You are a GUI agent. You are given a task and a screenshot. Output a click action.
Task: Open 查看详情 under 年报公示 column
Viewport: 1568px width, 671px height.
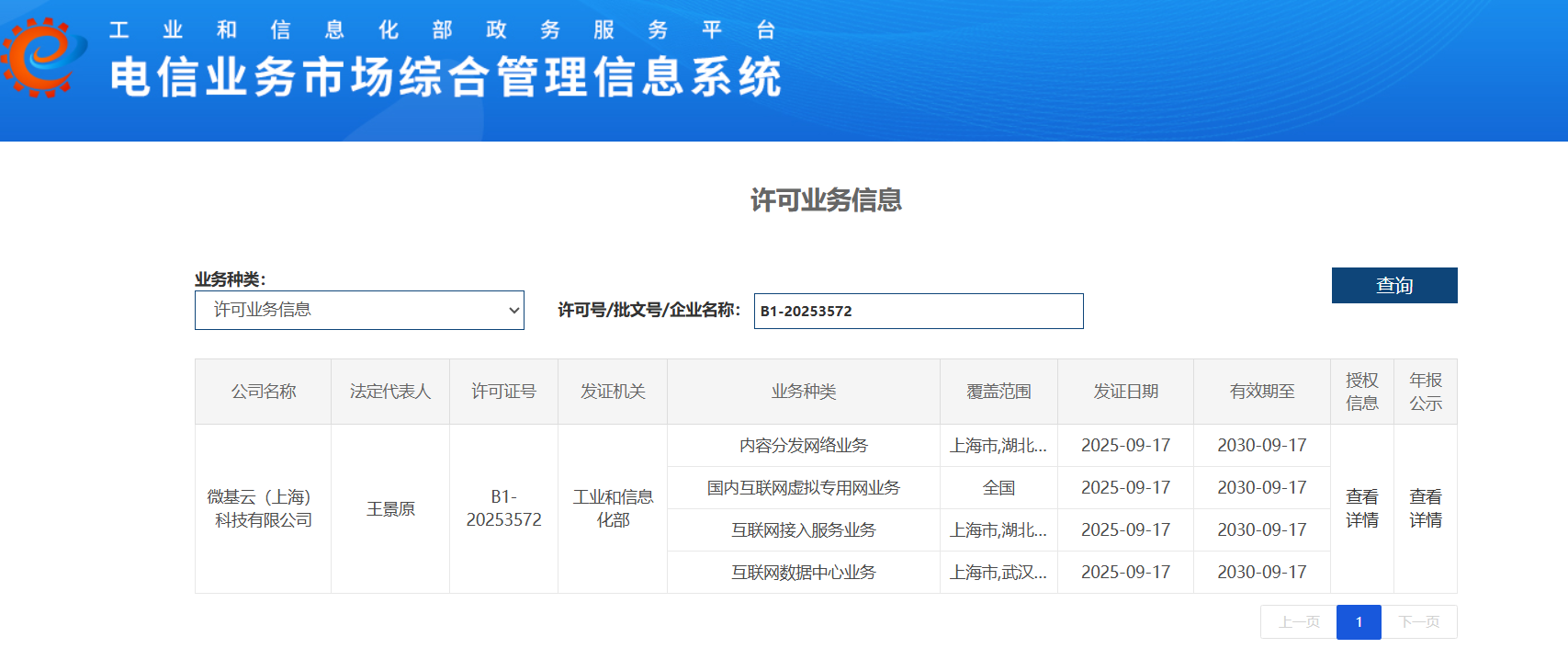[1425, 508]
